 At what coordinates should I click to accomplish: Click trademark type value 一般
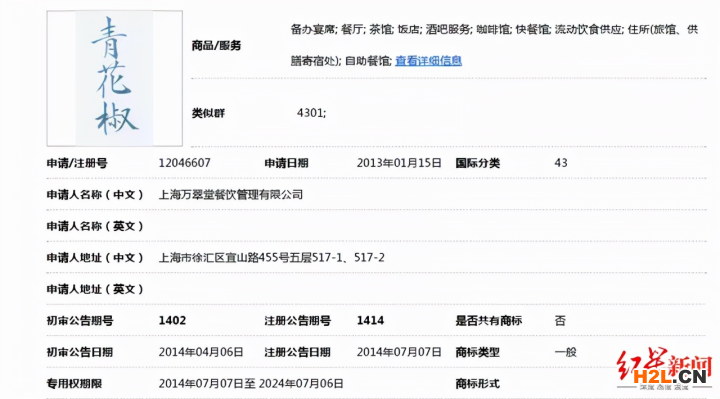click(x=566, y=352)
